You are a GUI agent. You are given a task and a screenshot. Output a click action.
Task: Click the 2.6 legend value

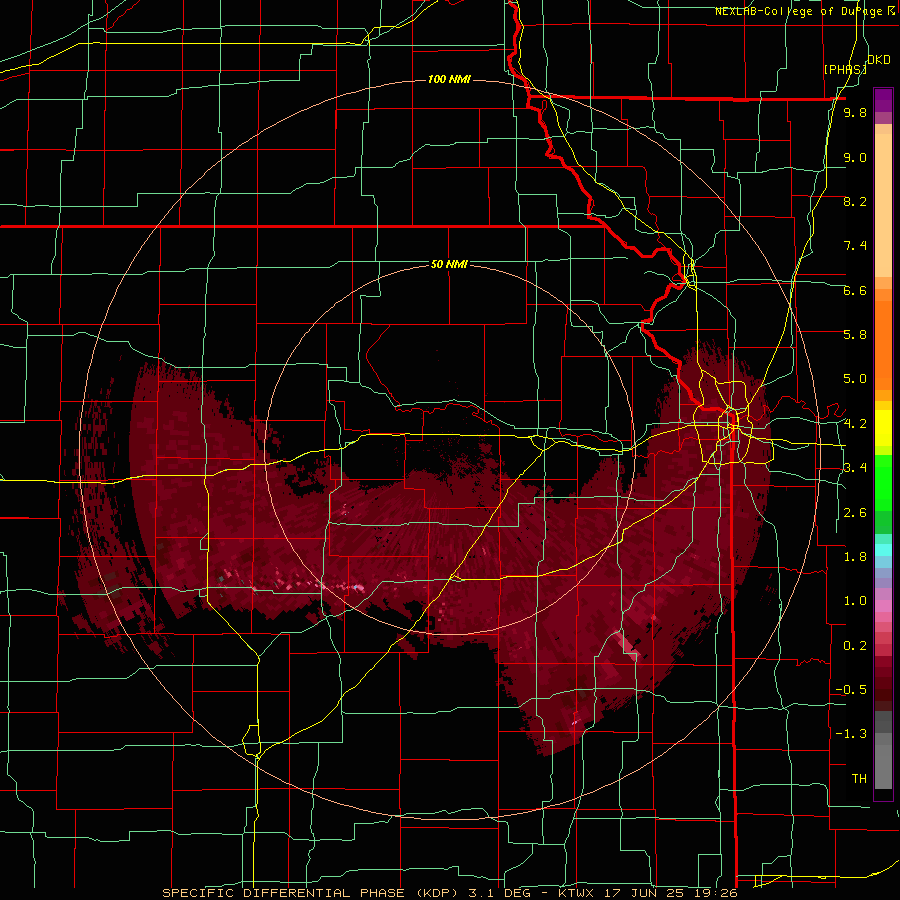click(x=855, y=513)
